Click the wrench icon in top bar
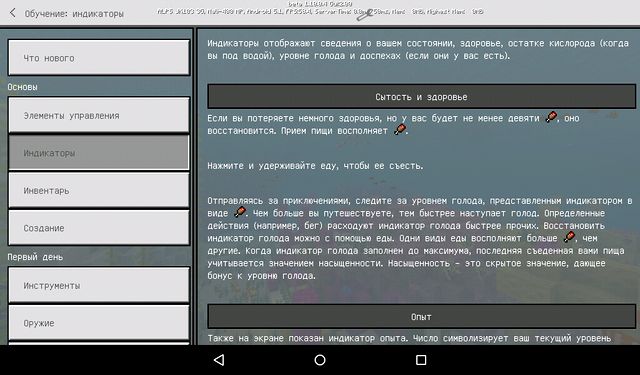Image resolution: width=640 pixels, height=375 pixels. 364,15
